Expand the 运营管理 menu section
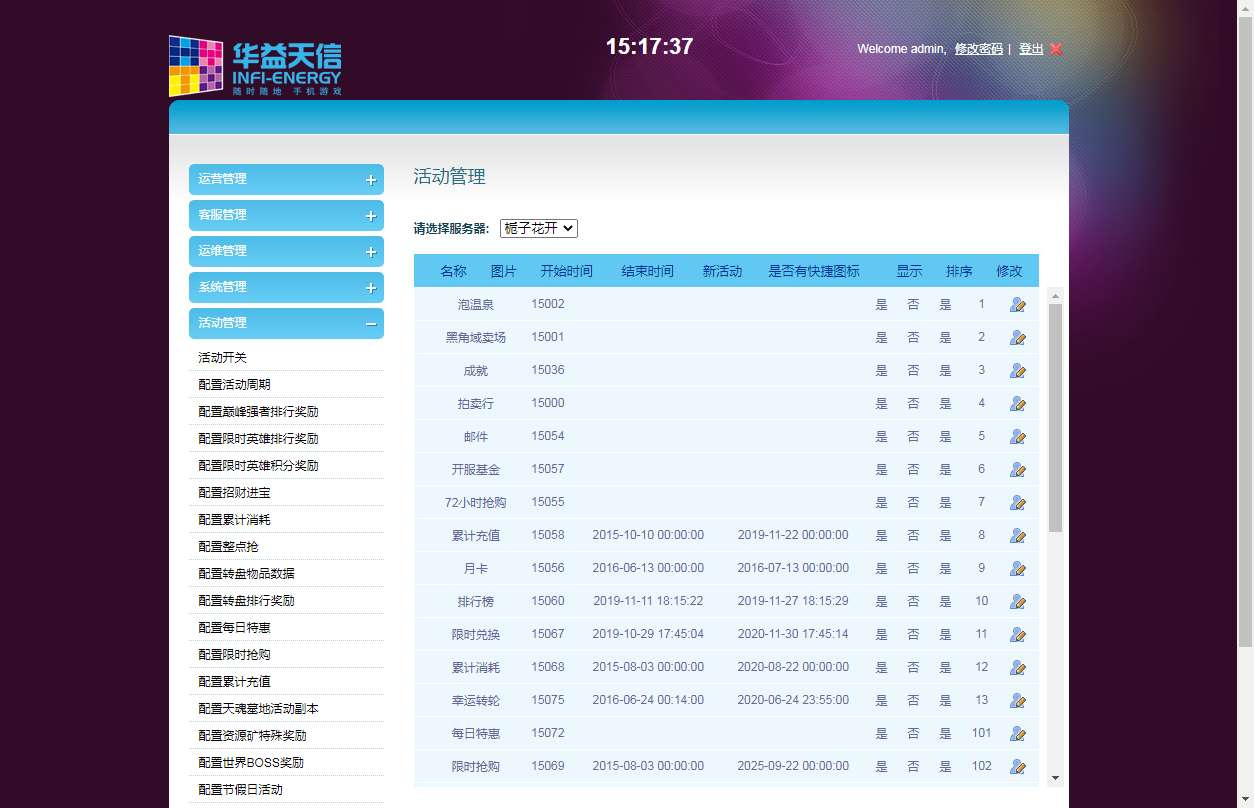The height and width of the screenshot is (808, 1254). [x=286, y=179]
